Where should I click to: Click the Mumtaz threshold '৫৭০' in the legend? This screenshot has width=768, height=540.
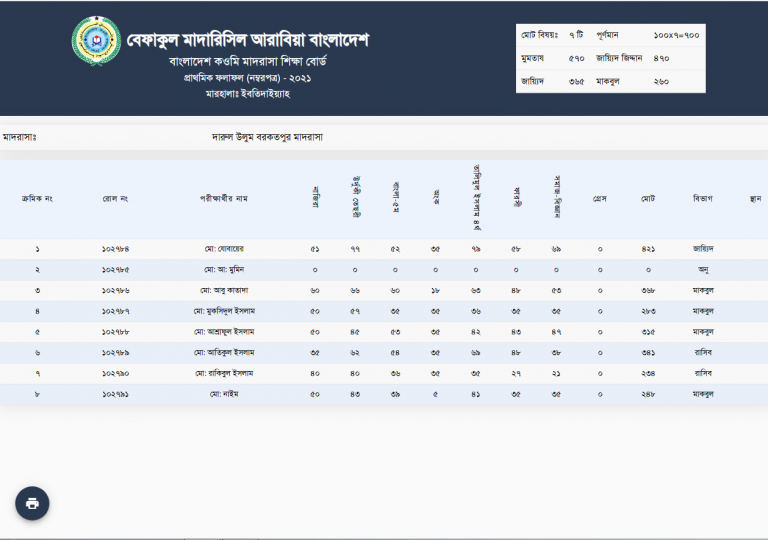[576, 58]
